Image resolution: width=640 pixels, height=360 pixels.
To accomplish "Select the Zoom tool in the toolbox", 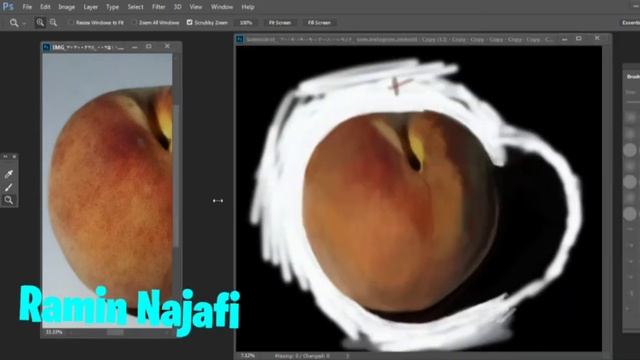I will click(9, 200).
